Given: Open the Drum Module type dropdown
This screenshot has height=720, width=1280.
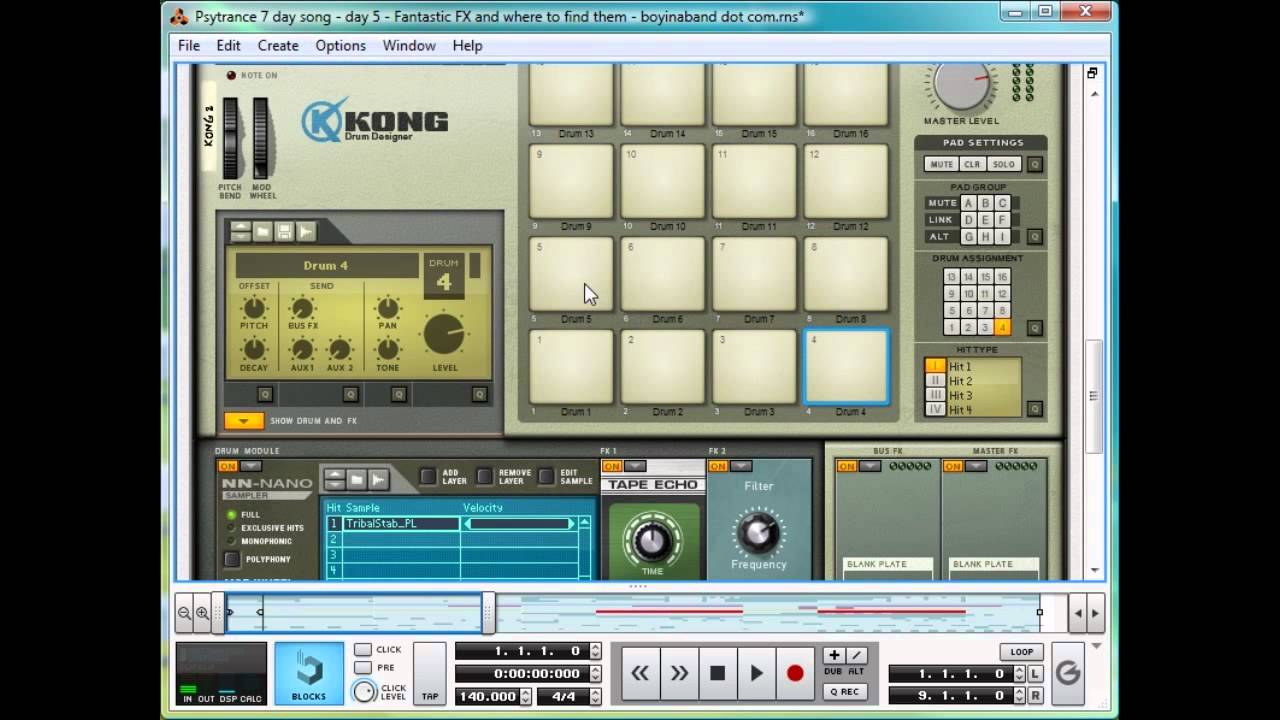Looking at the screenshot, I should 252,466.
